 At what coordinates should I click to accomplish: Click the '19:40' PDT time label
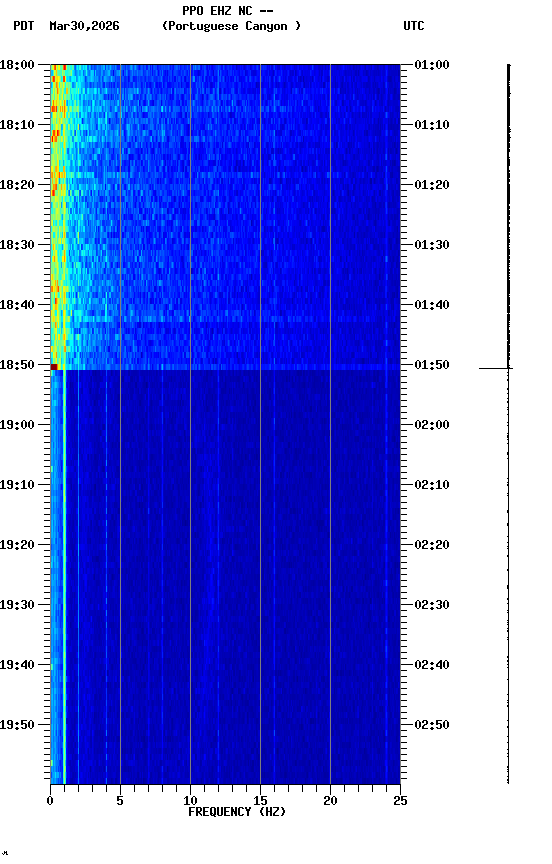(17, 665)
